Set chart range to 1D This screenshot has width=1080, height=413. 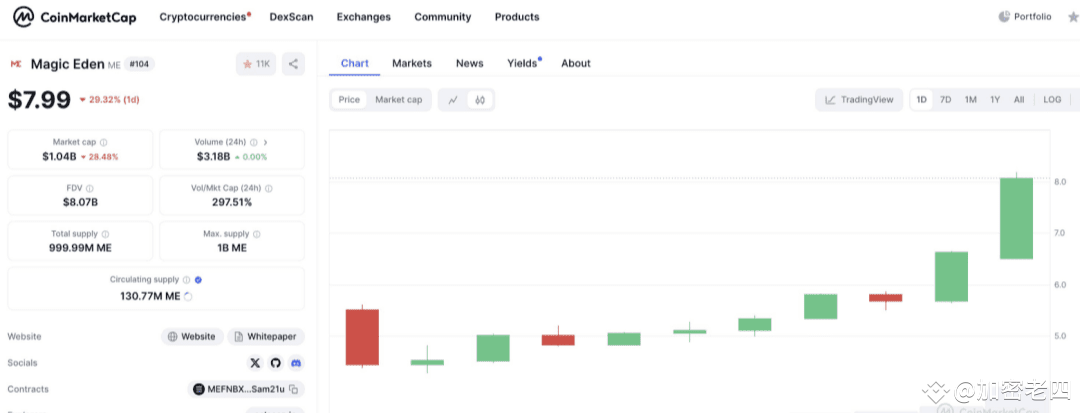pos(922,100)
